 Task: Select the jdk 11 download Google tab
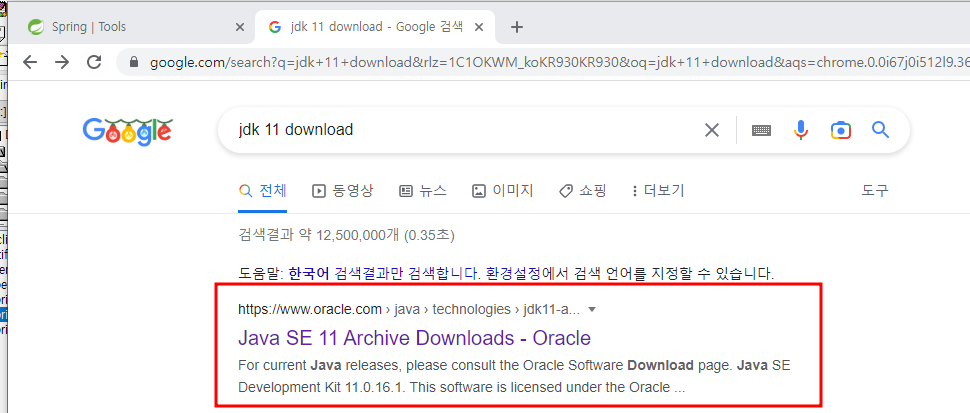click(374, 27)
